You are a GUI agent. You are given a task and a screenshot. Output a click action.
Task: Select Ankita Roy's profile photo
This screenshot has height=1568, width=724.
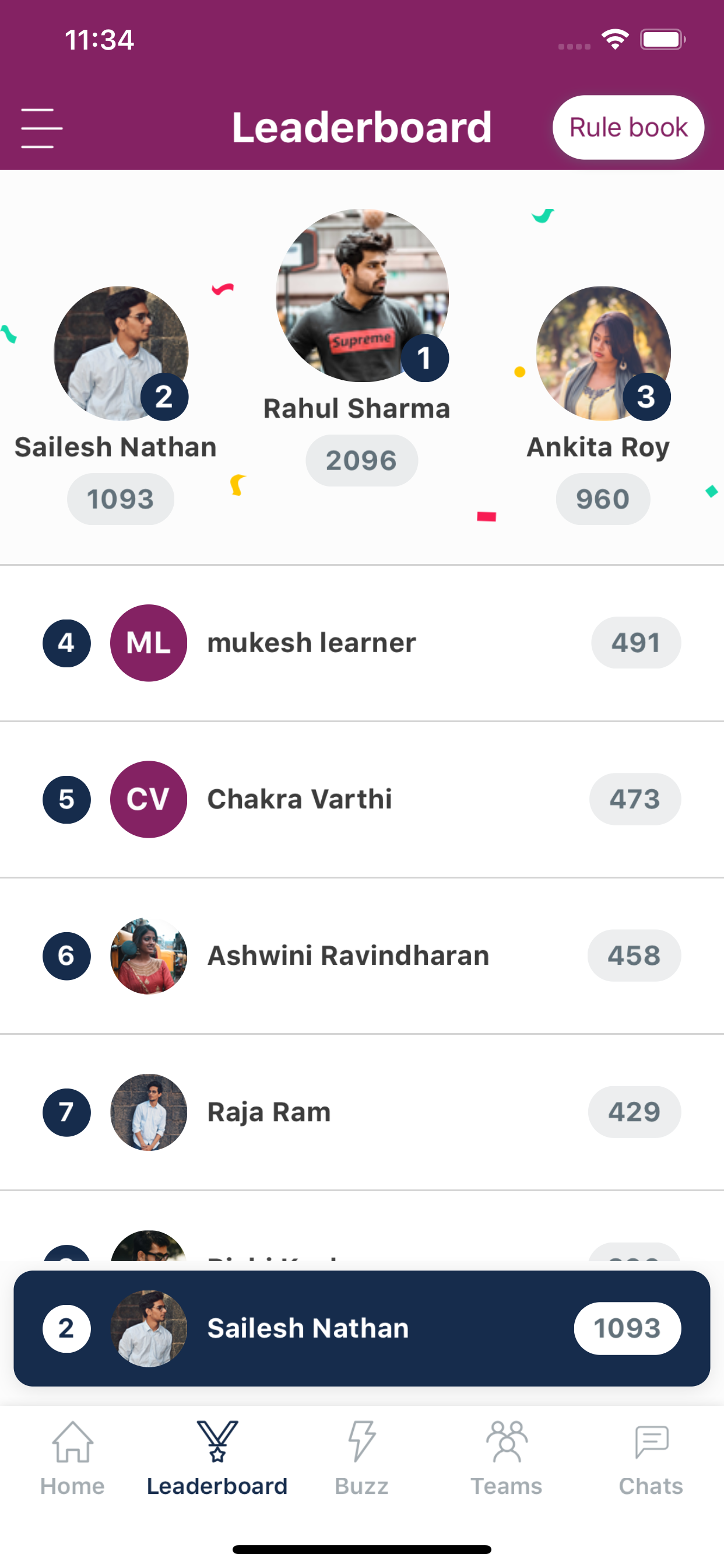[x=603, y=353]
